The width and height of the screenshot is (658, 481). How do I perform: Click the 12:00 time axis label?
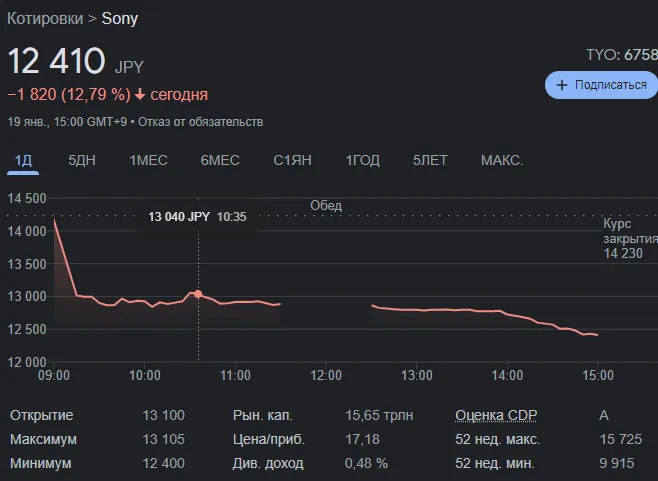[326, 375]
